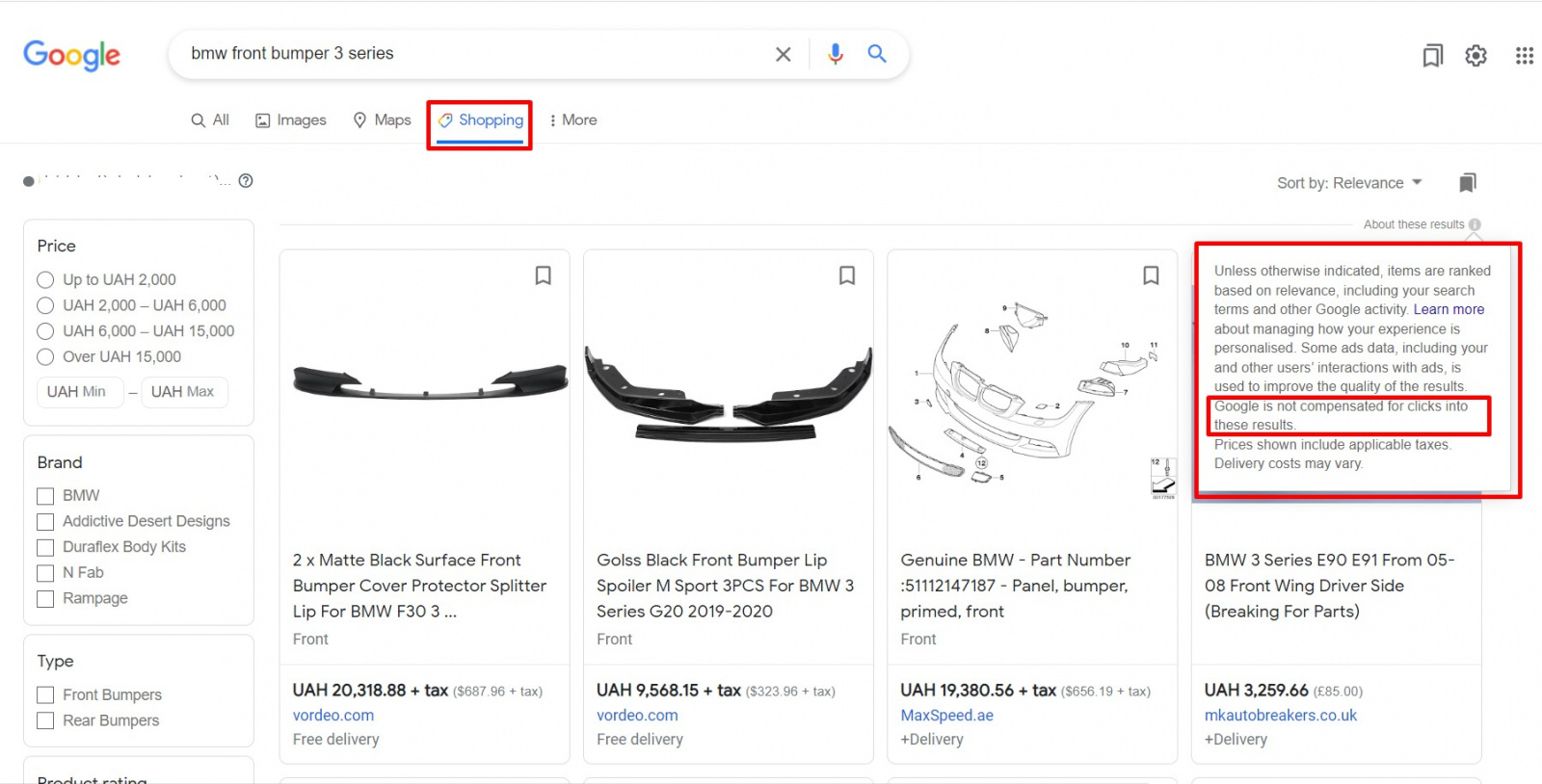
Task: Open the settings gear icon
Action: (x=1476, y=56)
